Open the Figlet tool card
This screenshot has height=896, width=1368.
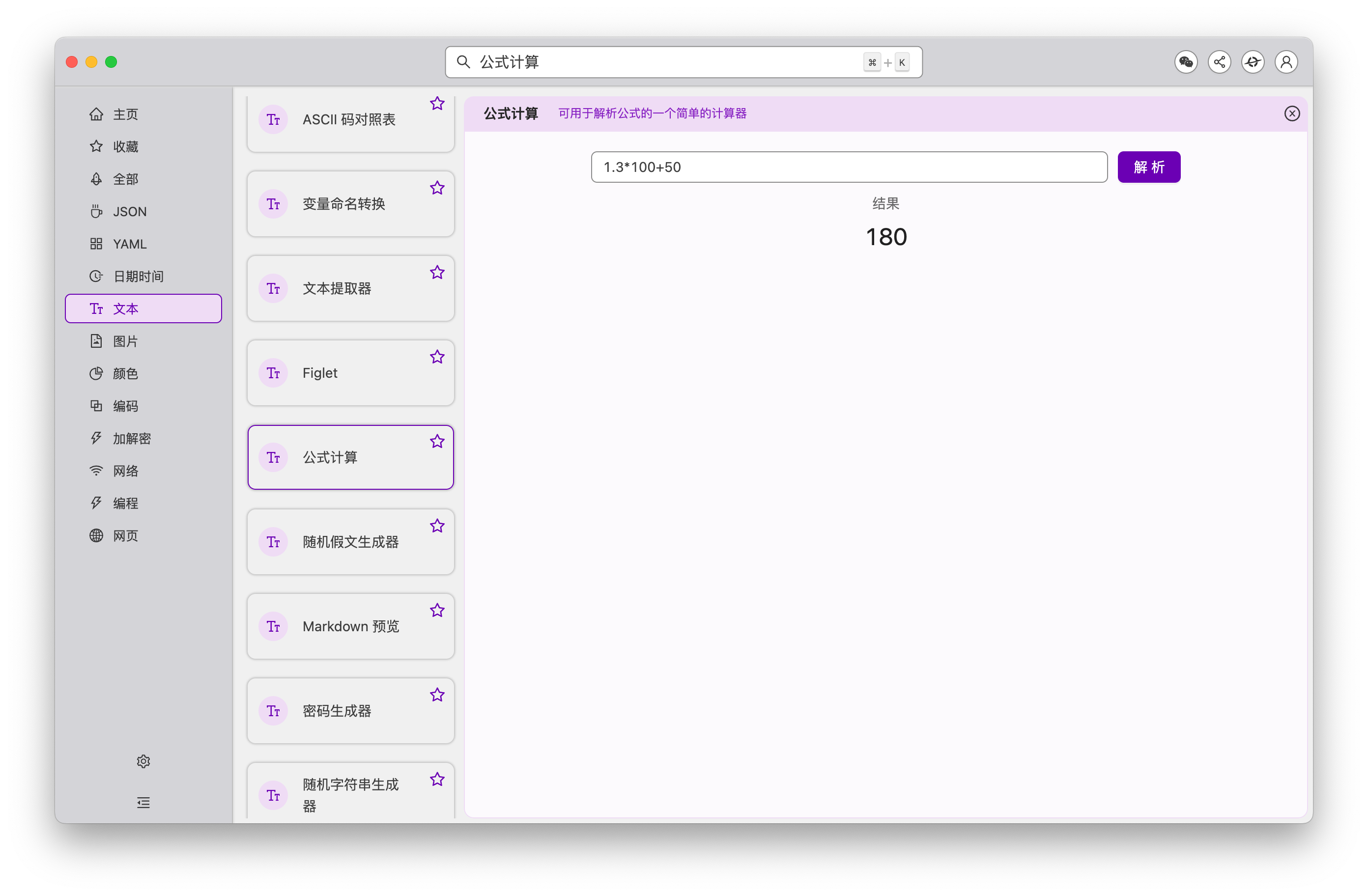[351, 373]
